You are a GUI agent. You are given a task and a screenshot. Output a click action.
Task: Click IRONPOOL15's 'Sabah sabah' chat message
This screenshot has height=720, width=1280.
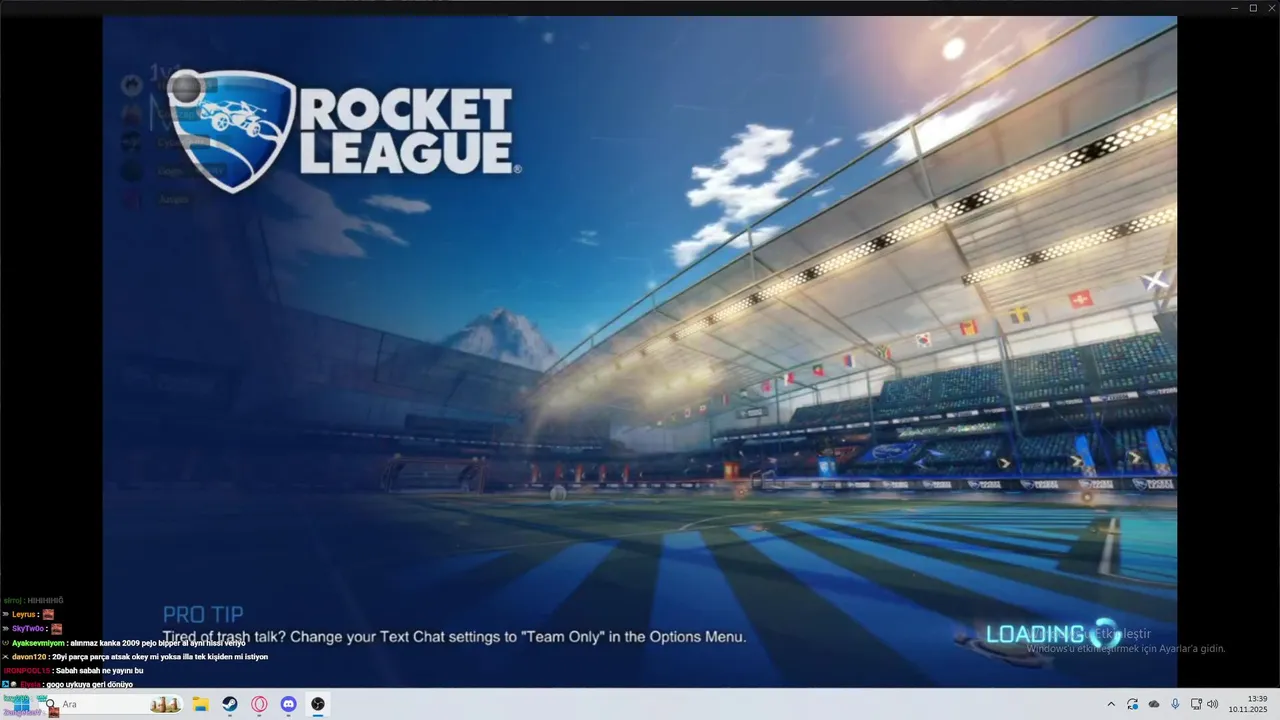74,670
